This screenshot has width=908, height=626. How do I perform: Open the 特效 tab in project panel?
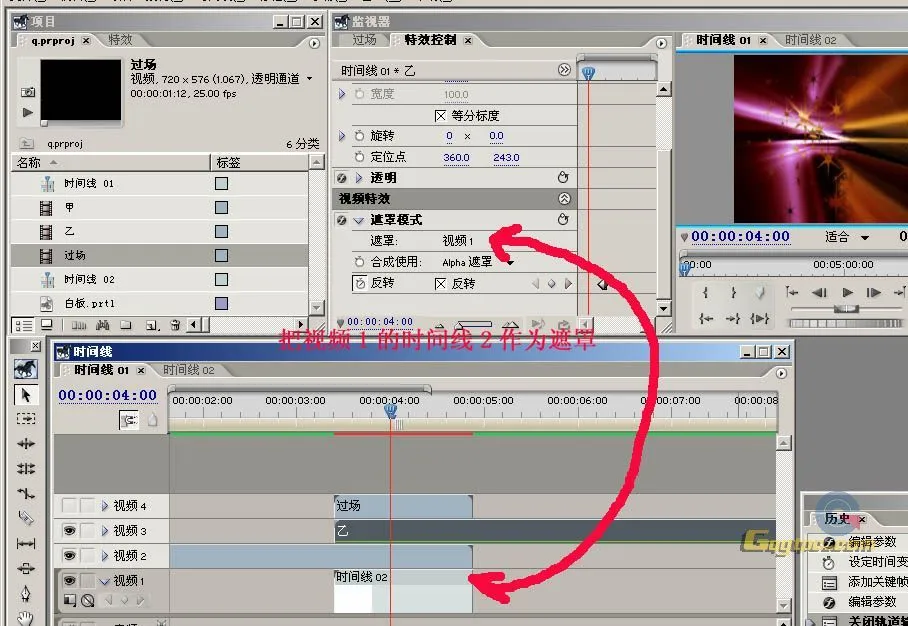point(120,40)
